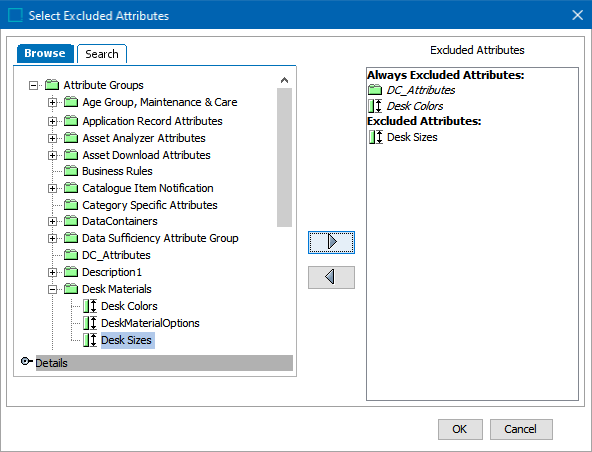Select Category Specific Attributes tree item

150,205
